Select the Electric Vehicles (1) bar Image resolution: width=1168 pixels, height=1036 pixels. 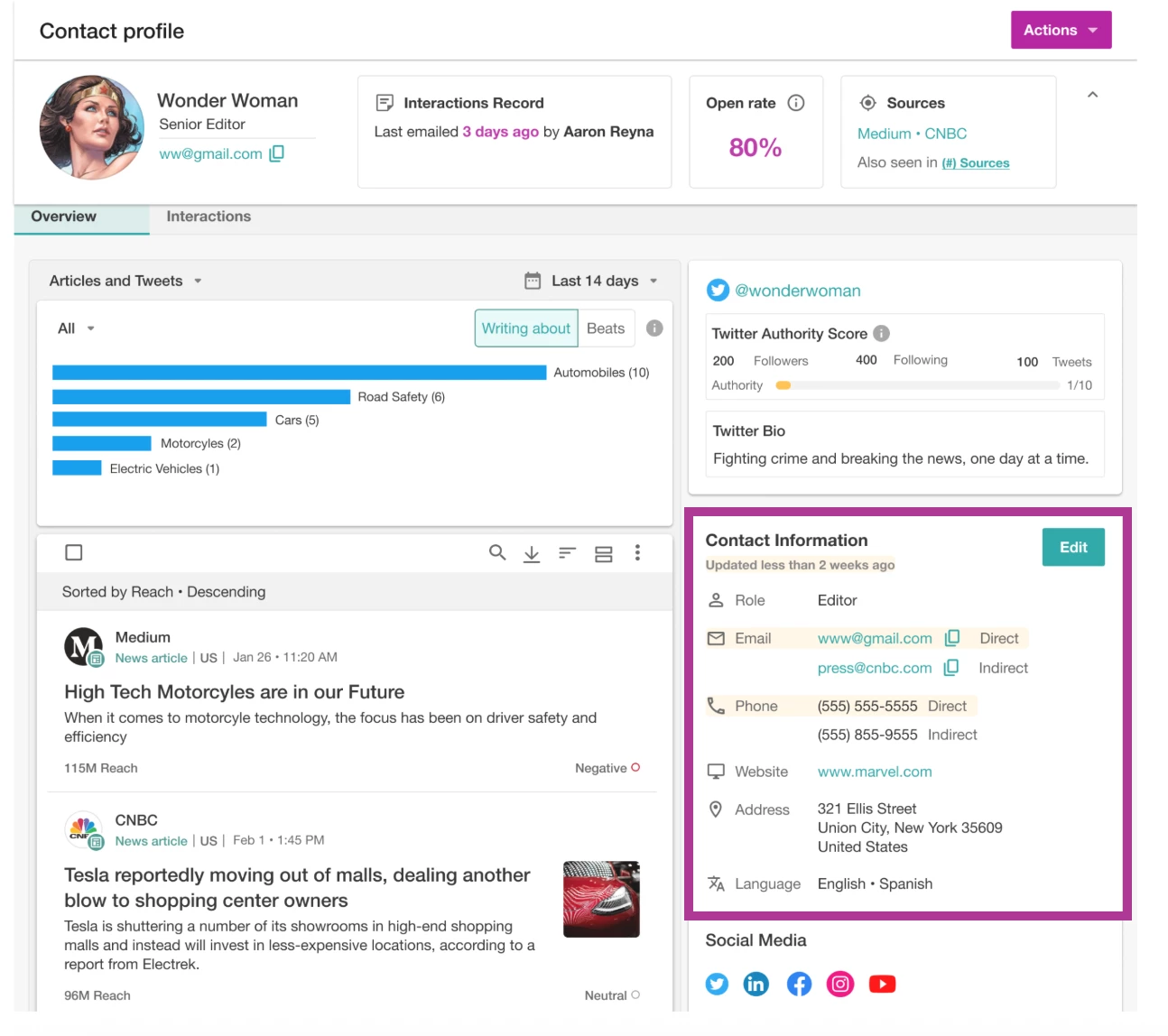[x=77, y=467]
